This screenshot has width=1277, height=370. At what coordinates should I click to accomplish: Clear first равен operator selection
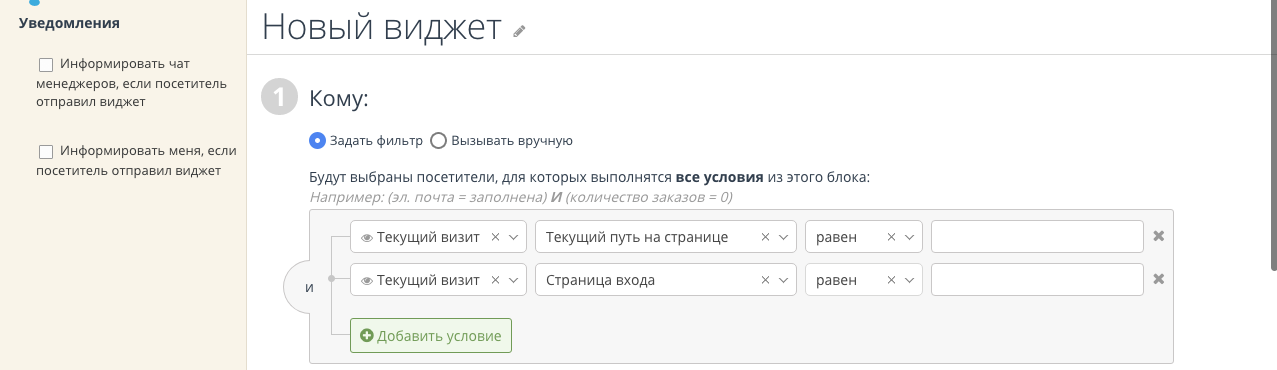click(891, 237)
